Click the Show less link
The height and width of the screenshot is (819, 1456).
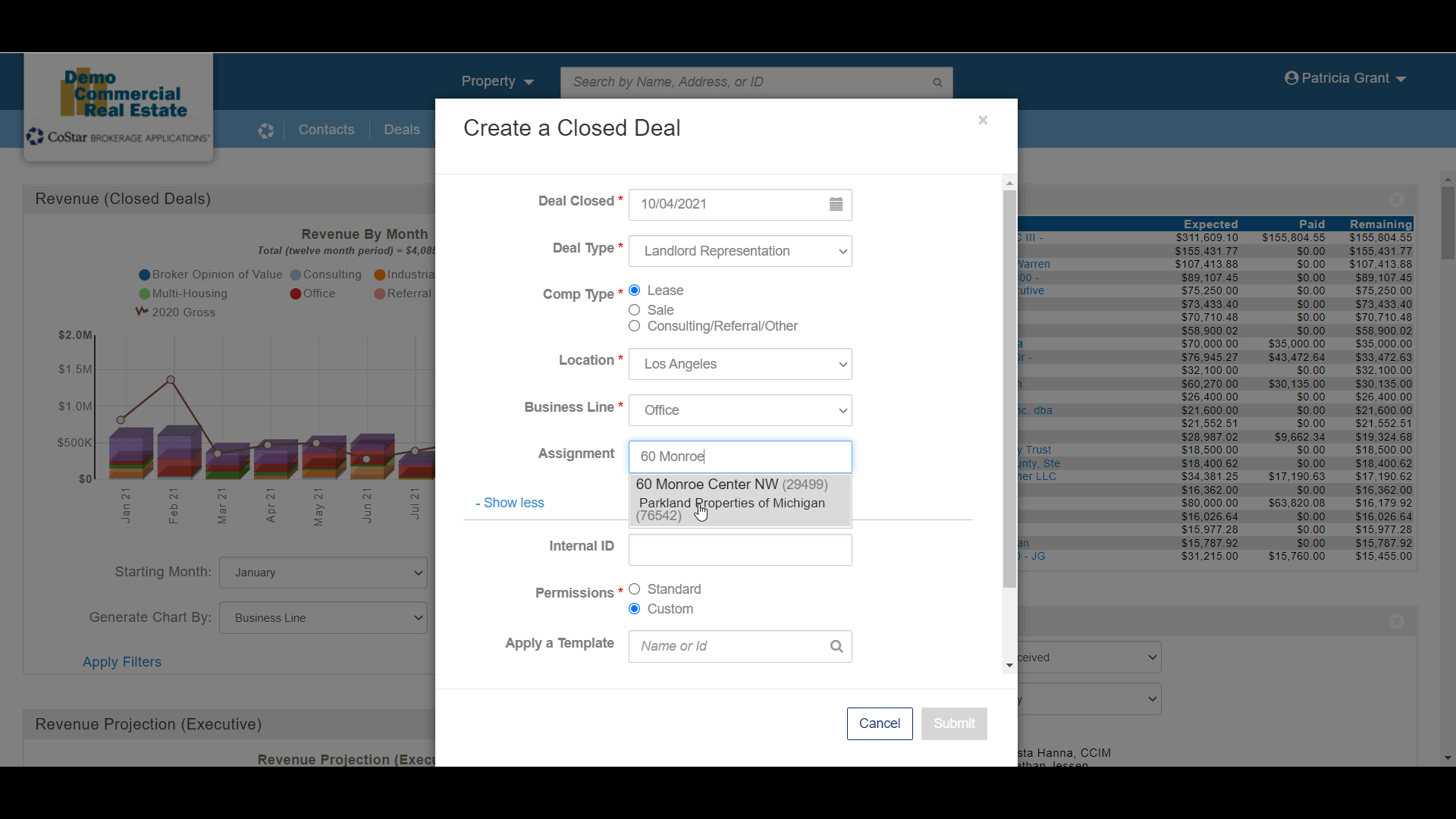[510, 503]
